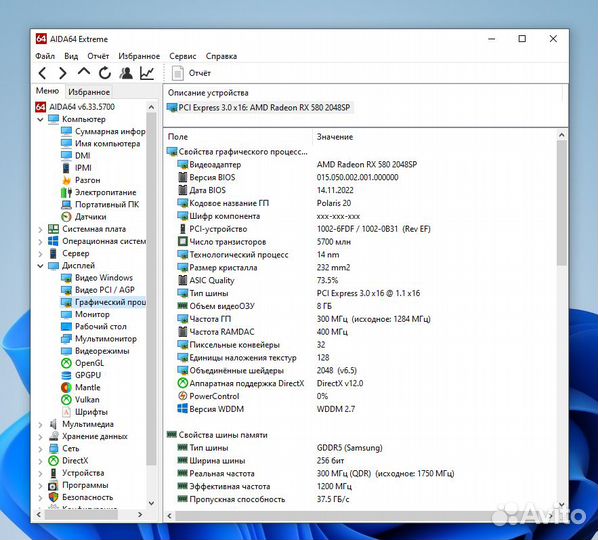Screen dimensions: 598x540
Task: Open the Отчёт menu
Action: [98, 56]
